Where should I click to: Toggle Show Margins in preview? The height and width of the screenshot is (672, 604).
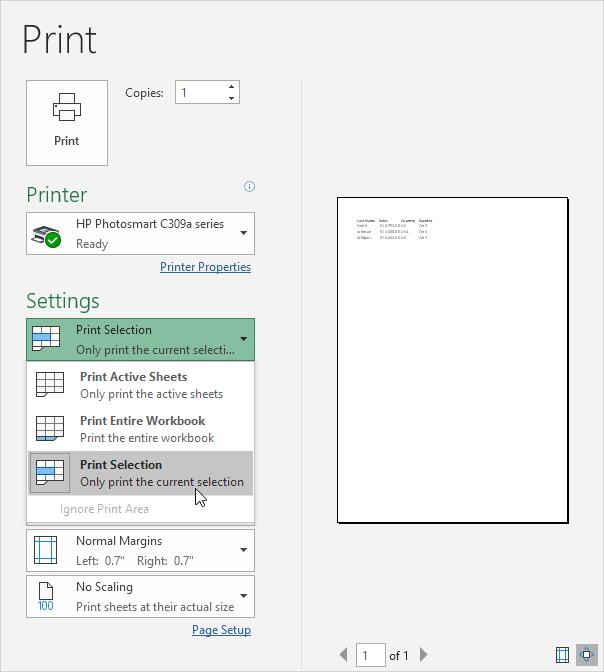pyautogui.click(x=562, y=655)
